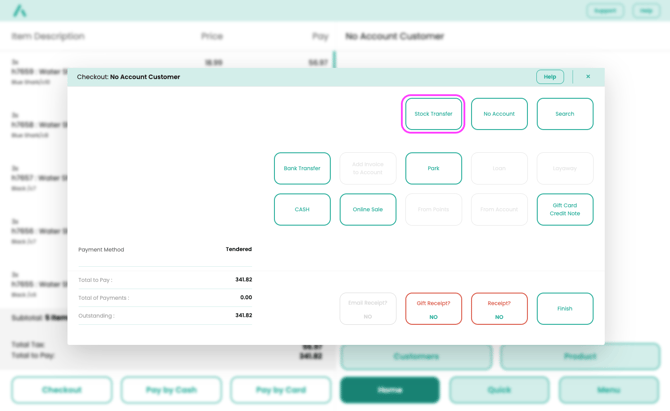Toggle the Receipt option
This screenshot has height=411, width=670.
click(x=499, y=309)
